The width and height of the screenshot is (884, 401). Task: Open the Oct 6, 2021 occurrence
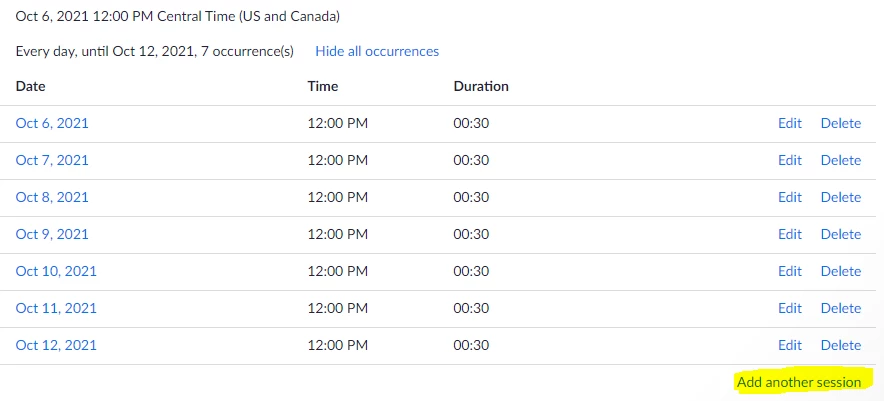click(52, 123)
